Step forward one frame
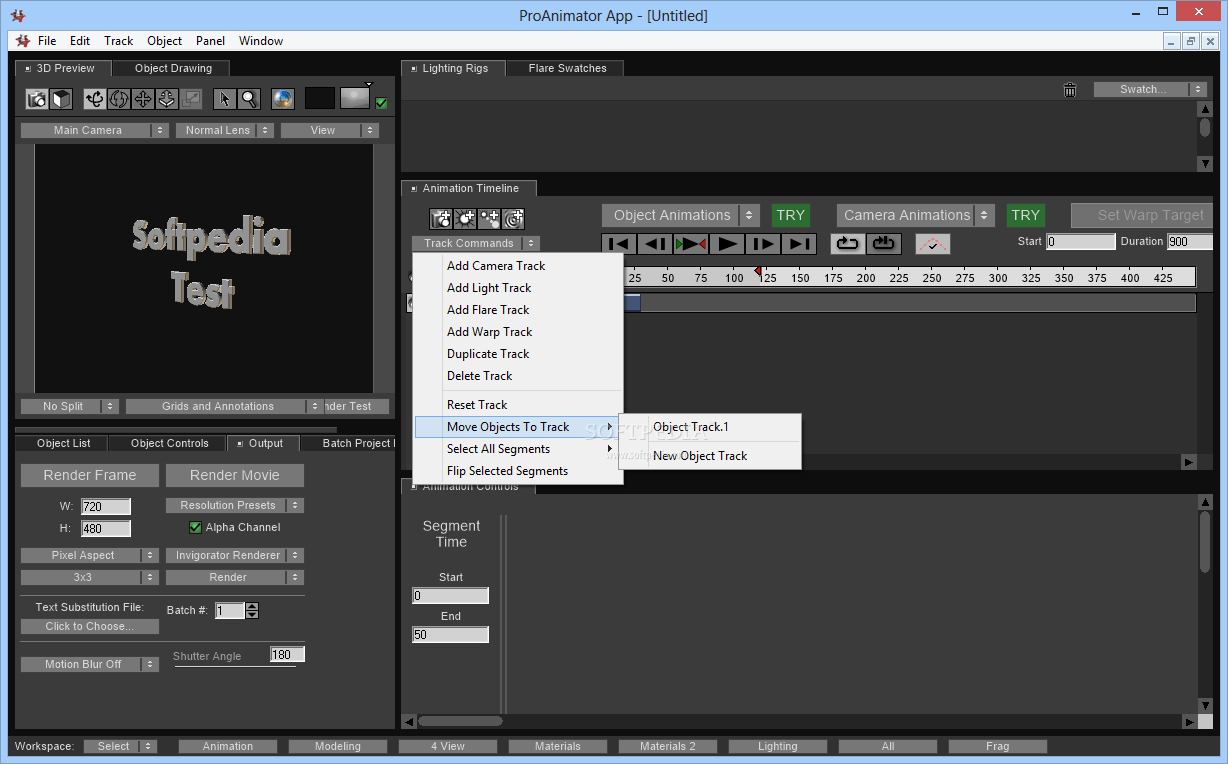Screen dimensions: 1228x764 click(764, 243)
